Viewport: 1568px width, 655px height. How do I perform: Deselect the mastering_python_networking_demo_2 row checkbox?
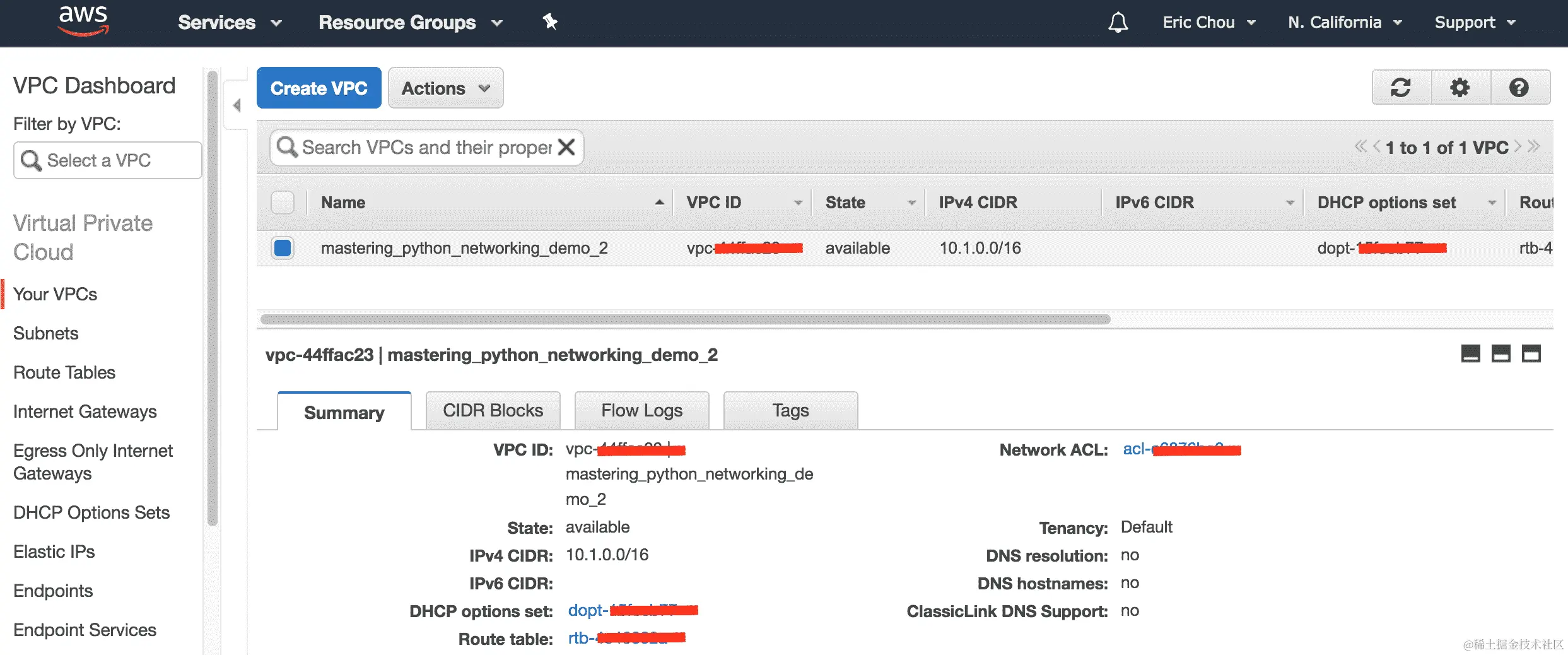coord(283,248)
